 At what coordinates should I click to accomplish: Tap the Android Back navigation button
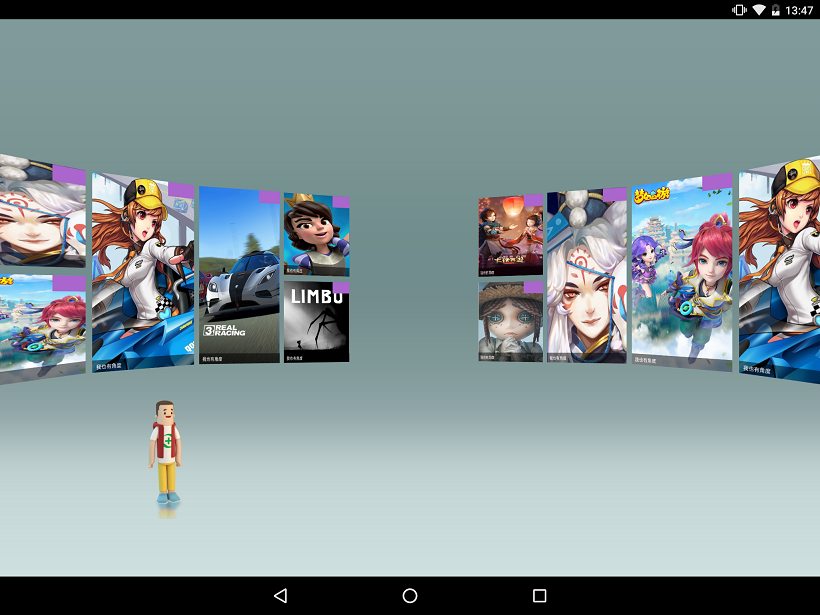pos(281,596)
